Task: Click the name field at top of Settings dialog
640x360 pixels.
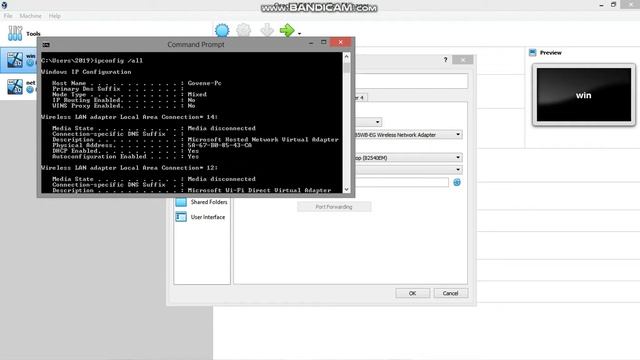Action: point(411,81)
